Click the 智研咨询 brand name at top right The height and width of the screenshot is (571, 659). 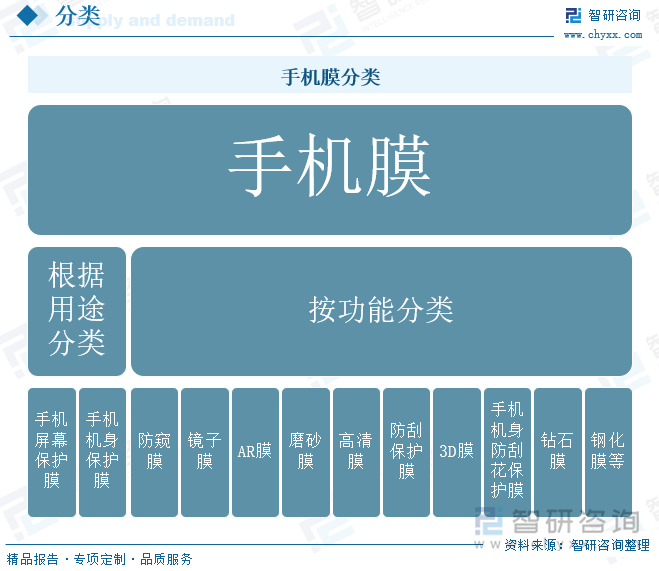pos(614,16)
